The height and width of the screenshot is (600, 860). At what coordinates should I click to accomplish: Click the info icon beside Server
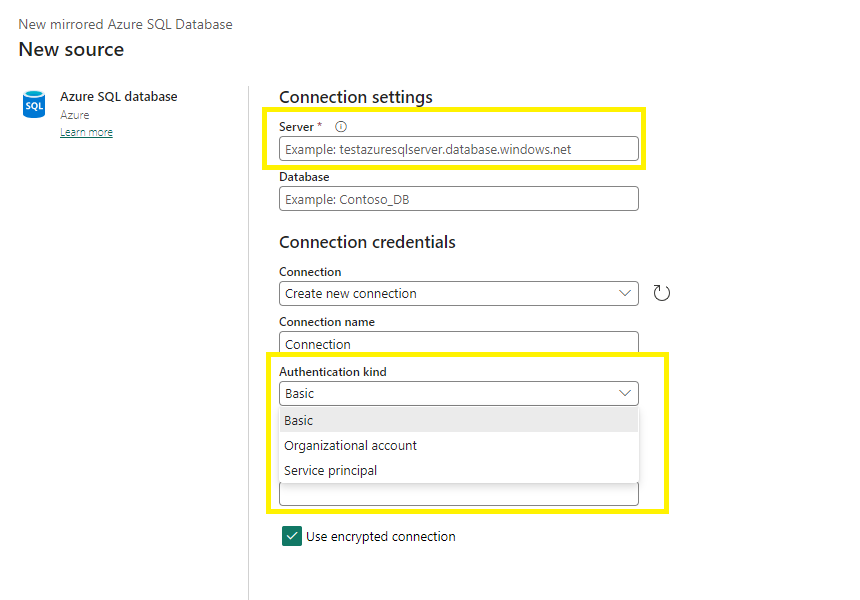(341, 127)
